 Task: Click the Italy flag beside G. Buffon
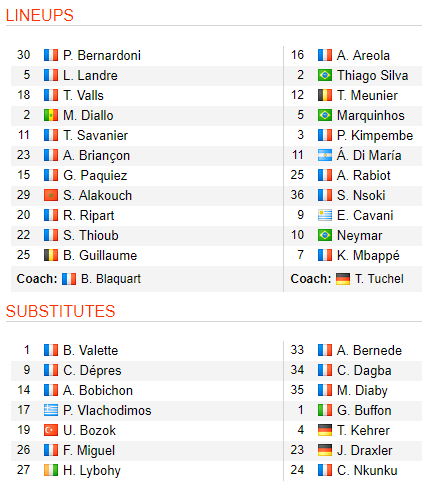(x=325, y=410)
